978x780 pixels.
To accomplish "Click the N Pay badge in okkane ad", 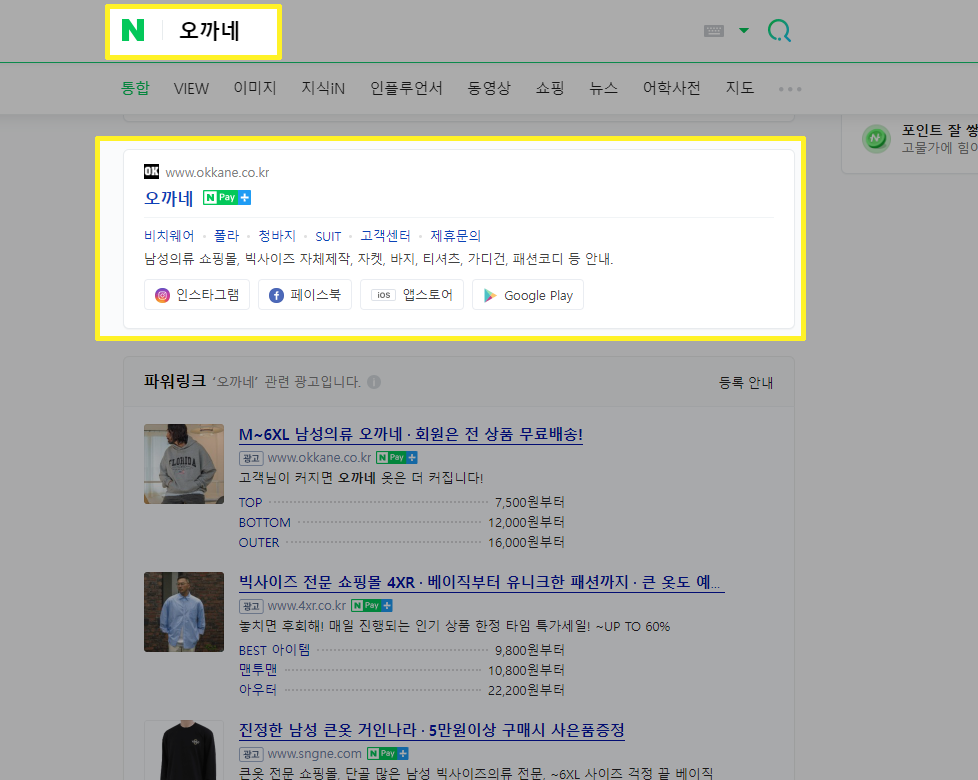I will click(x=397, y=458).
